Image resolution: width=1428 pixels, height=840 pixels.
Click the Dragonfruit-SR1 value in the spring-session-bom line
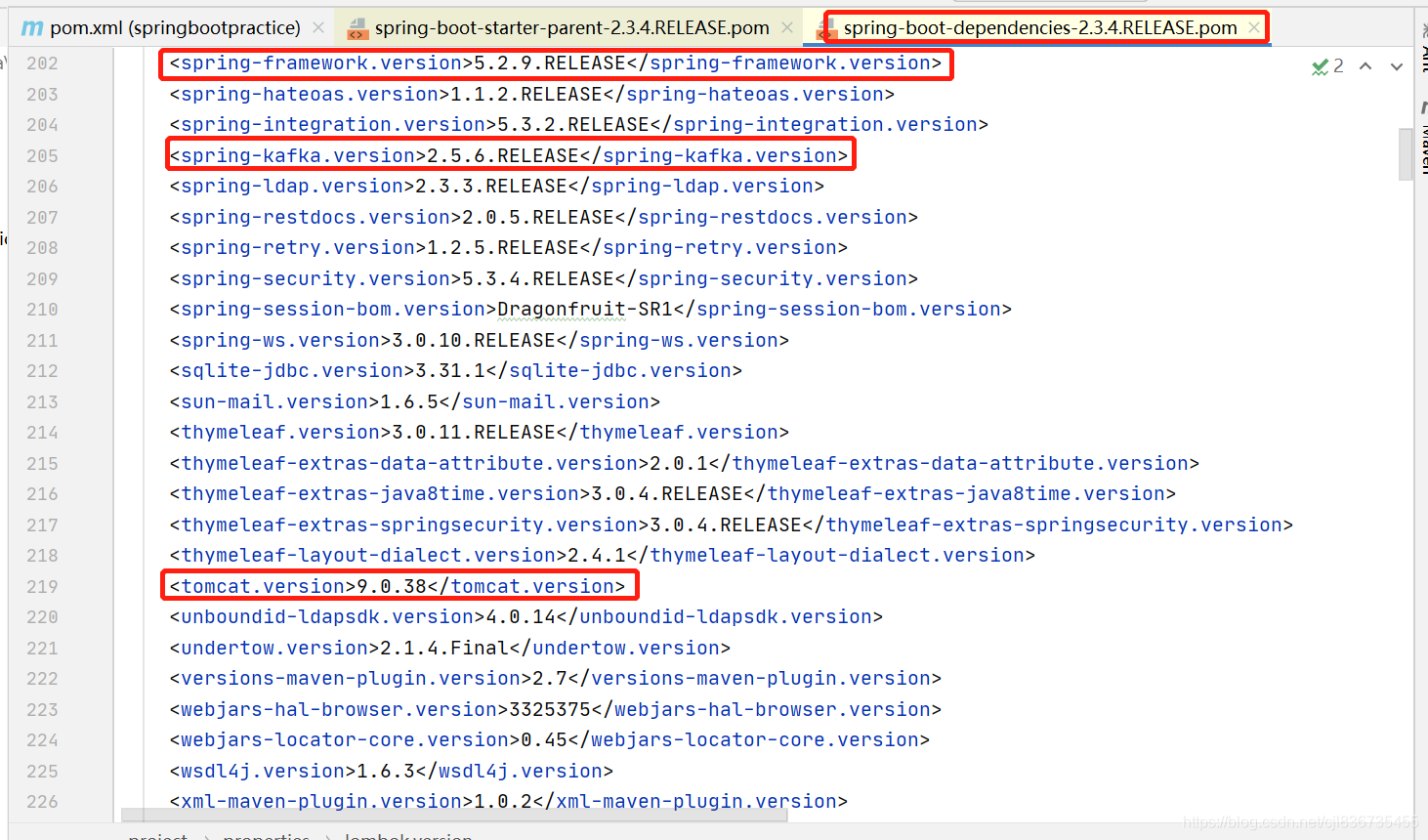(x=585, y=310)
